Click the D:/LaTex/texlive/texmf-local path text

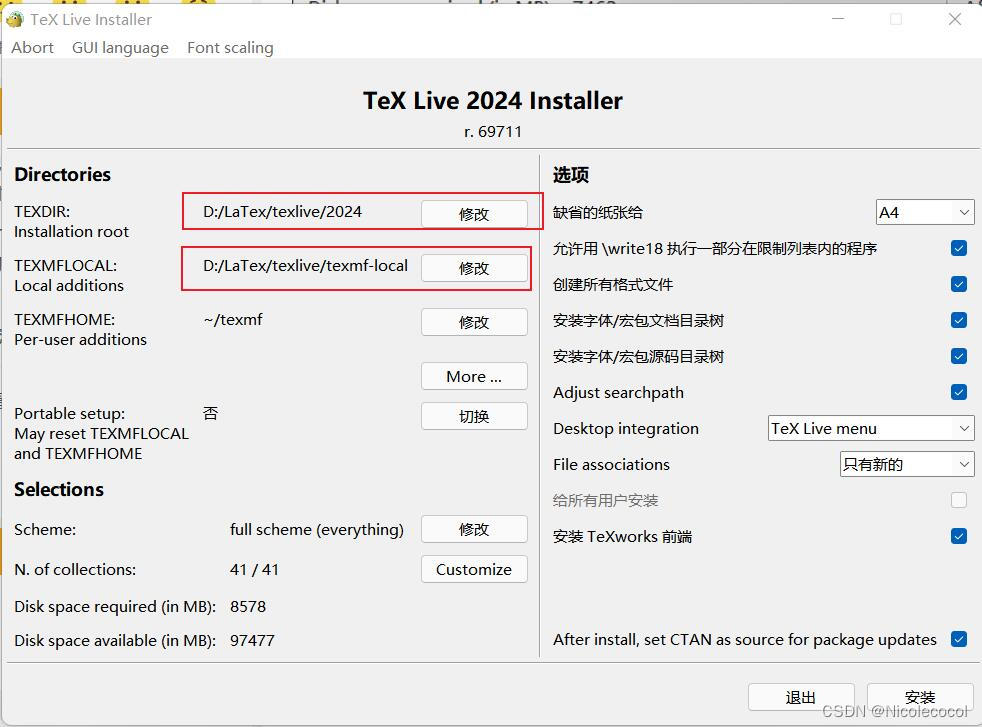click(x=306, y=266)
